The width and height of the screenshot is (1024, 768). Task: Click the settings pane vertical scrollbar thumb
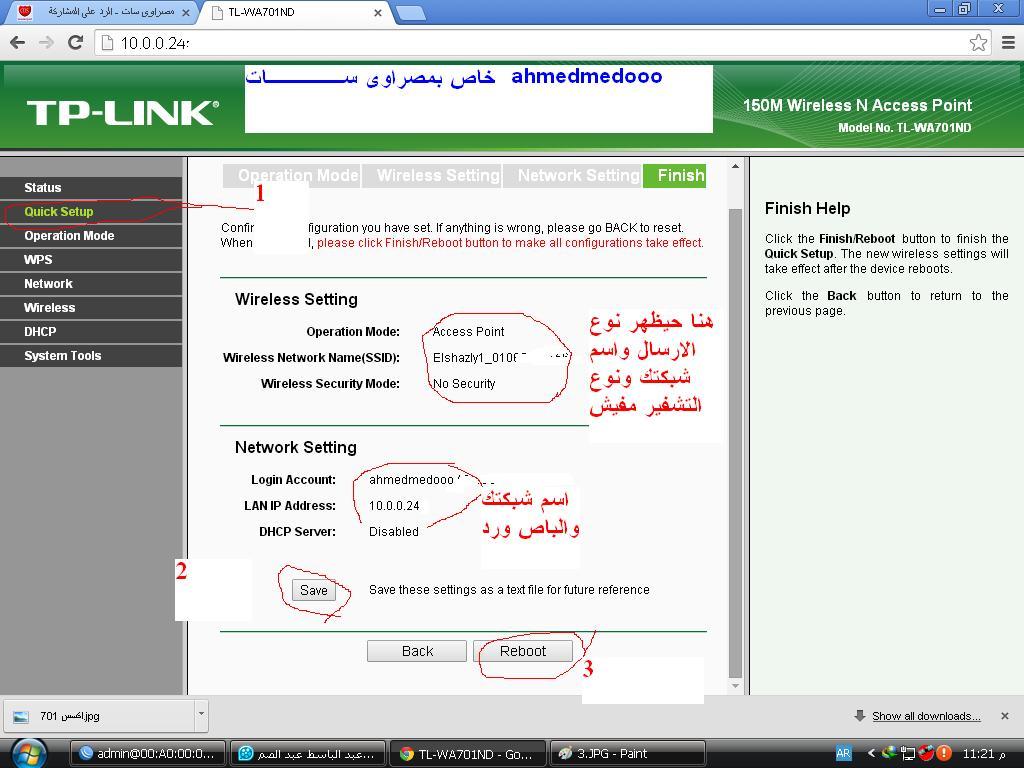tap(735, 443)
